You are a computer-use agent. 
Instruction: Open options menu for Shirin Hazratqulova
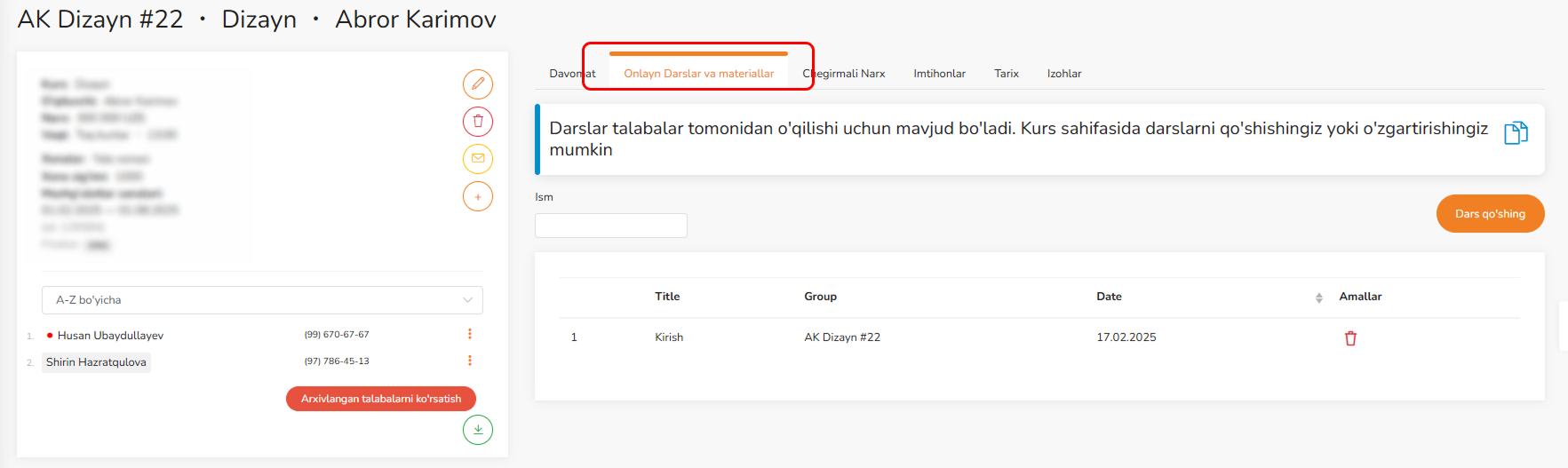pyautogui.click(x=470, y=361)
